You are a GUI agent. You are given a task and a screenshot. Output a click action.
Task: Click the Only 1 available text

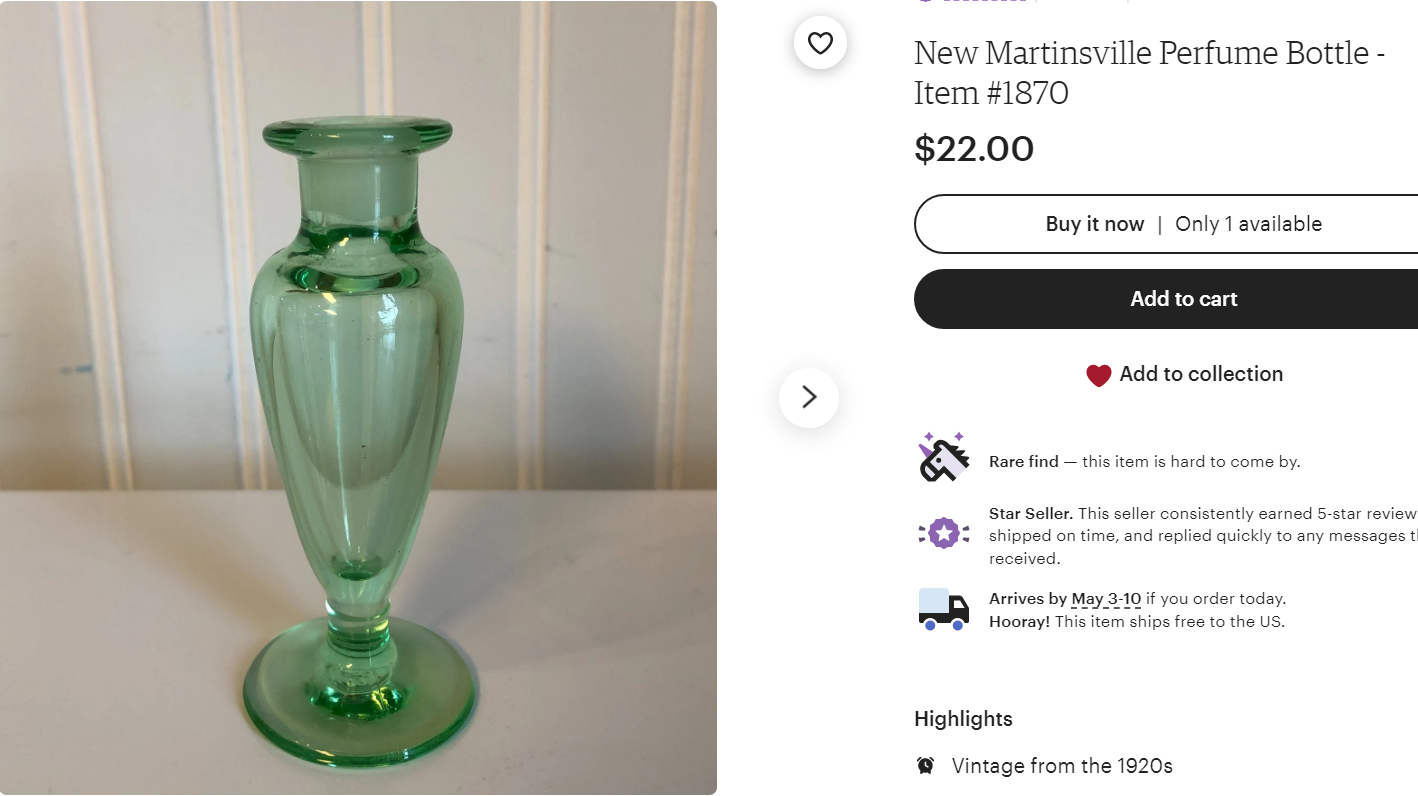(x=1248, y=224)
